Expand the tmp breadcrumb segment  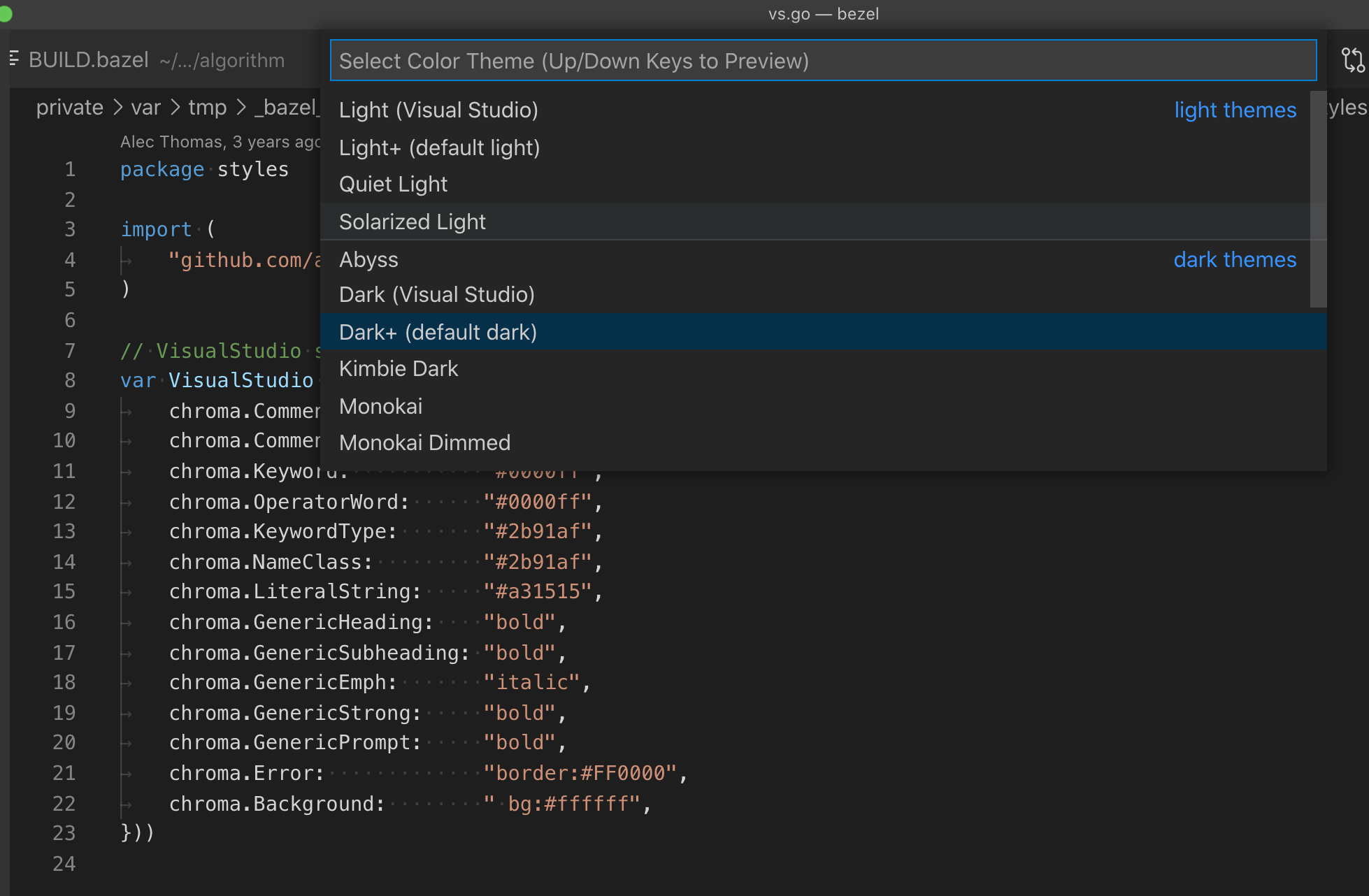(x=207, y=108)
